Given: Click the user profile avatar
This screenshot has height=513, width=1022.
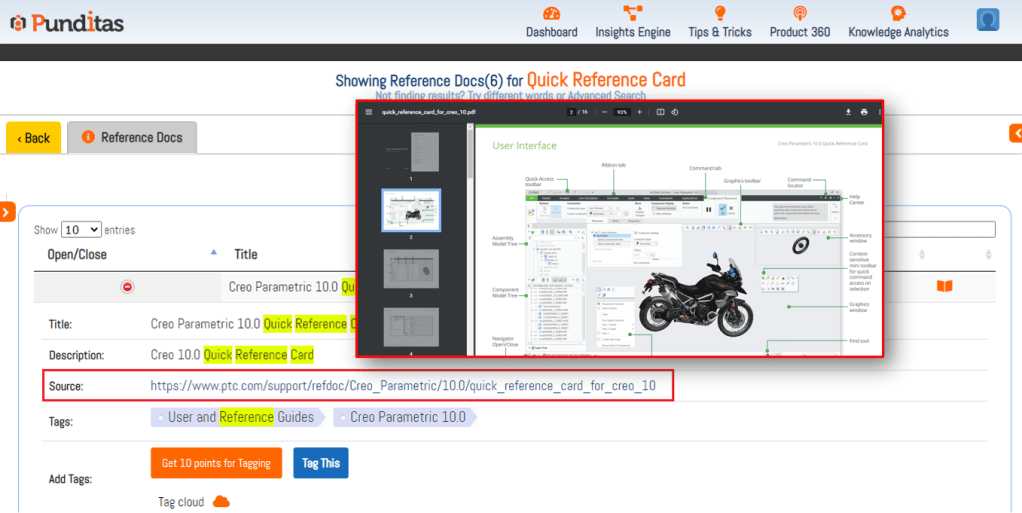Looking at the screenshot, I should 988,20.
